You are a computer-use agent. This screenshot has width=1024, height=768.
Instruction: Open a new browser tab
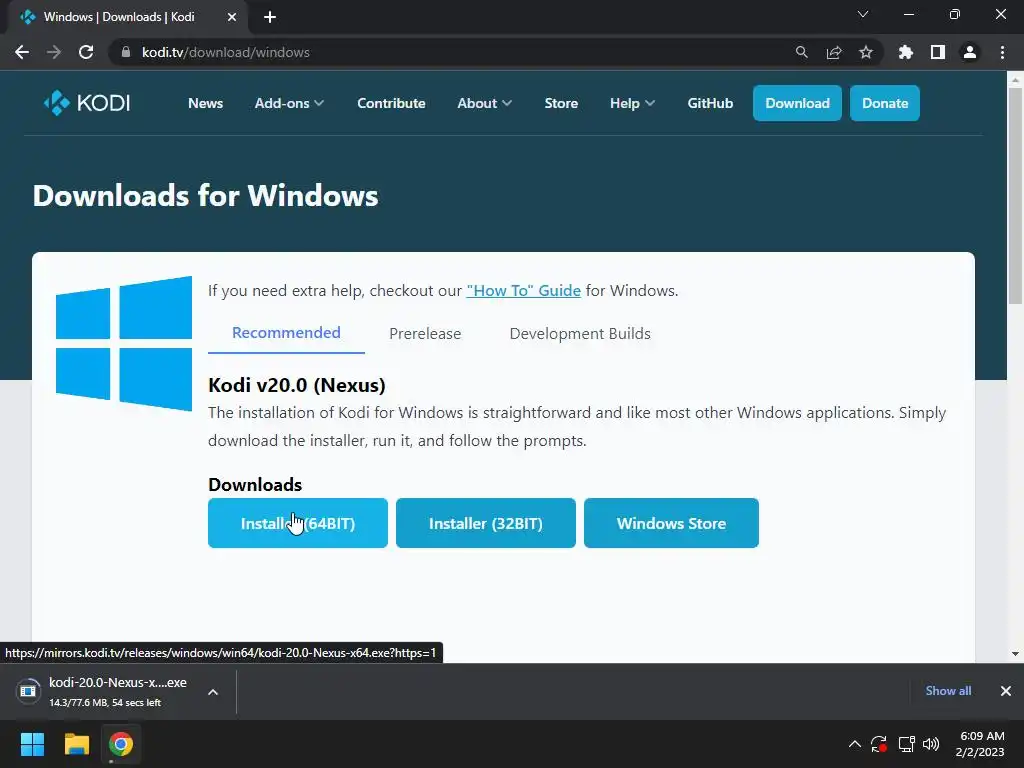(270, 17)
